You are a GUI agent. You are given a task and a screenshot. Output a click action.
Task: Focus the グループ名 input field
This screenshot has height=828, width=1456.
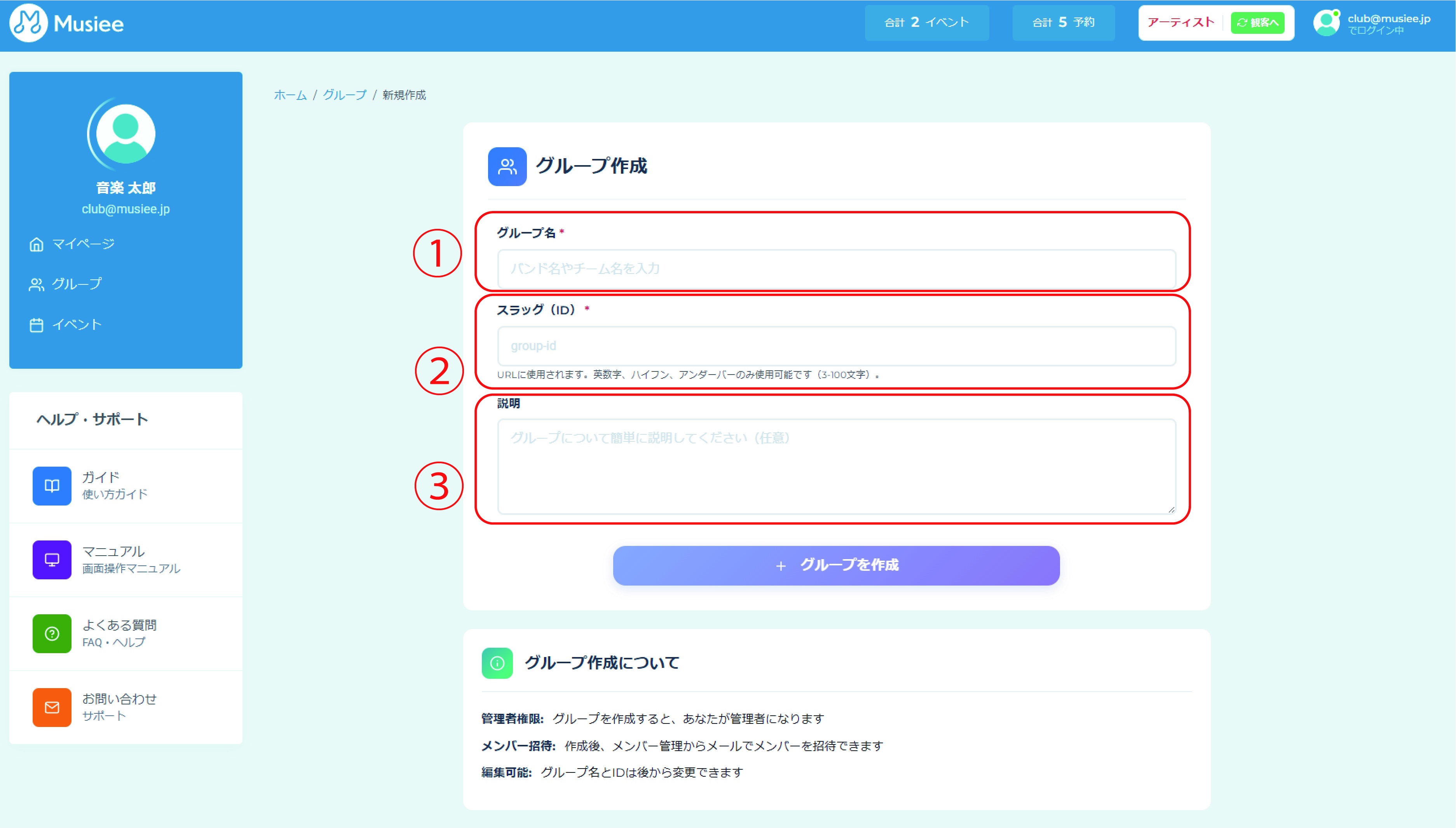click(x=836, y=268)
